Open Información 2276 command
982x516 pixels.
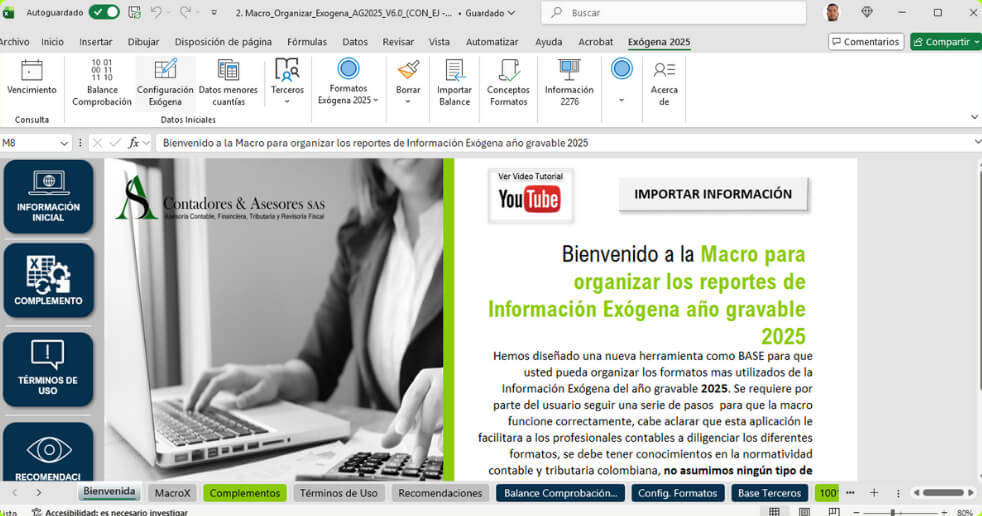(x=569, y=83)
